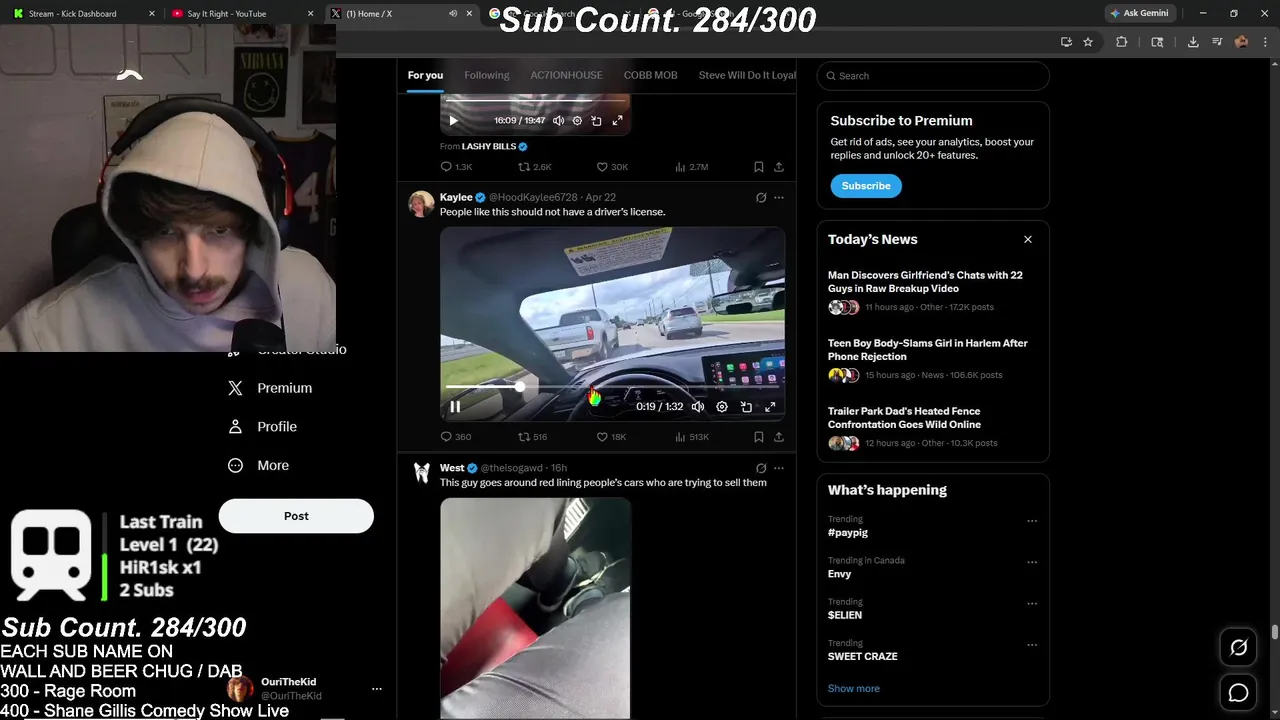View analytics showing 2.7M views

pyautogui.click(x=692, y=167)
